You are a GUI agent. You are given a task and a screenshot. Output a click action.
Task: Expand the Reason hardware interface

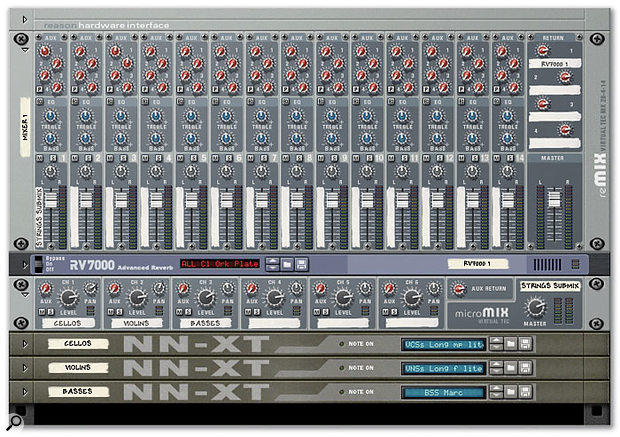tap(25, 19)
